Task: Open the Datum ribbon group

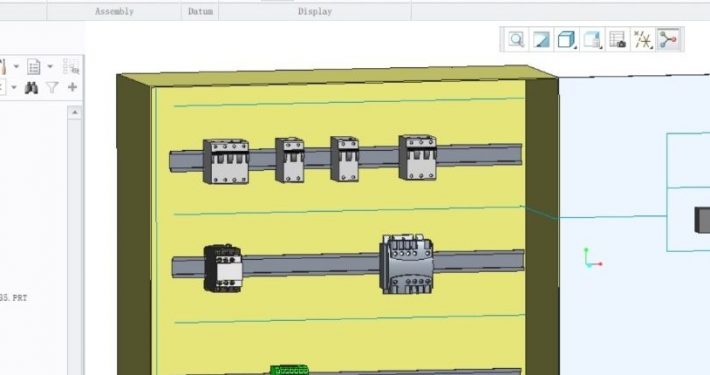Action: 200,12
